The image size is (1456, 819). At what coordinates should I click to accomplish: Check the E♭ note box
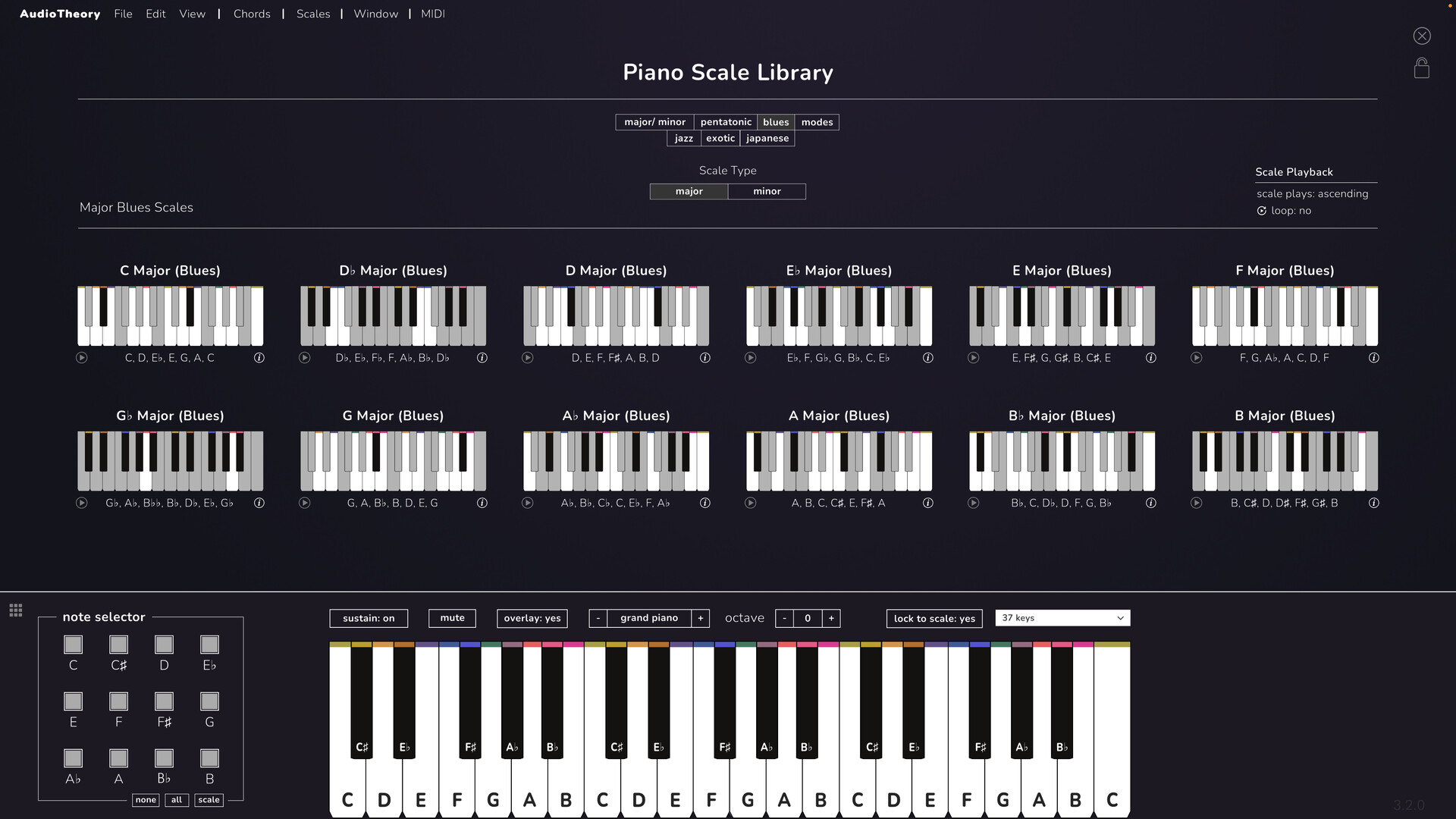(x=209, y=645)
